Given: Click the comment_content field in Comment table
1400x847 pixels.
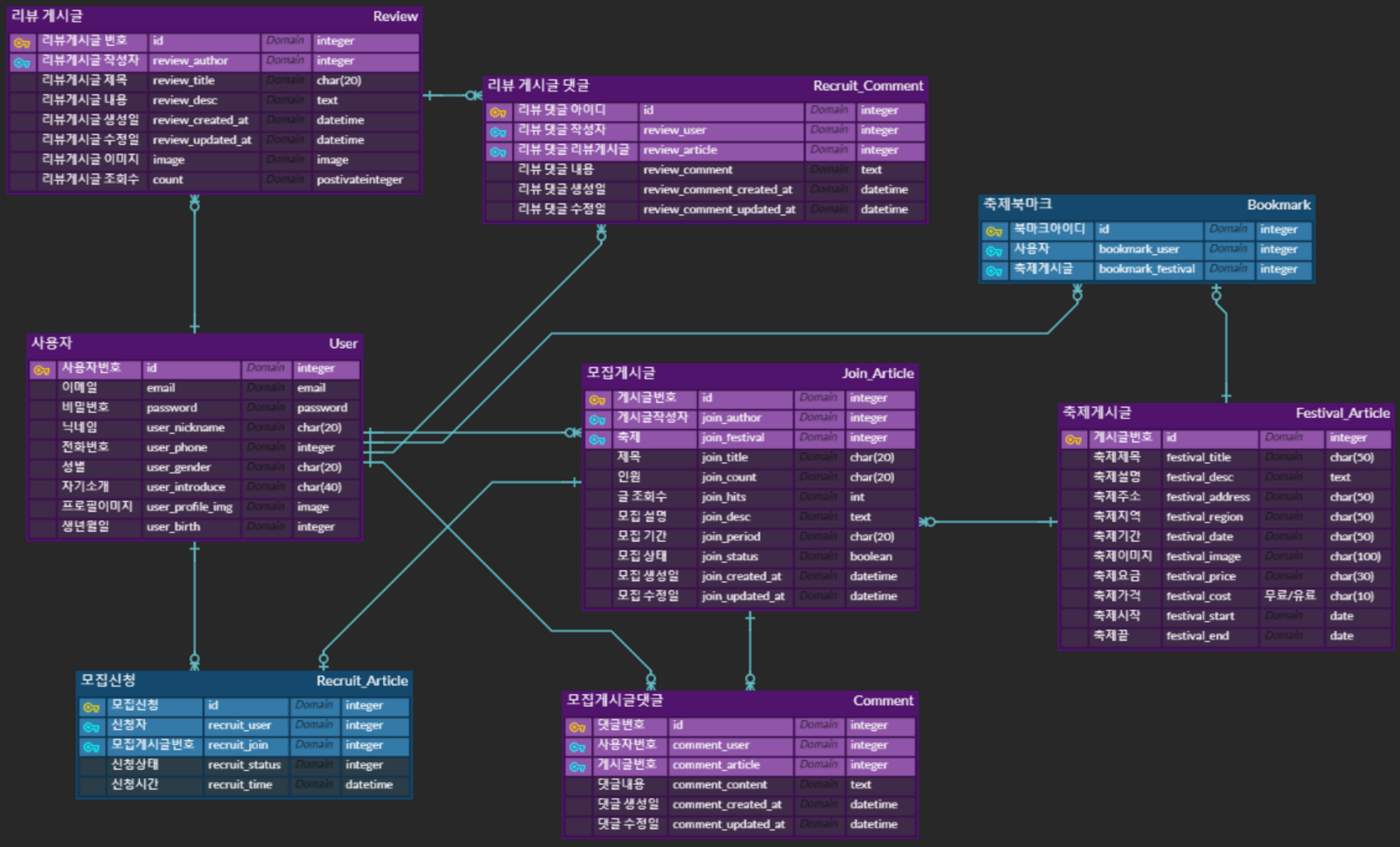Looking at the screenshot, I should coord(720,785).
